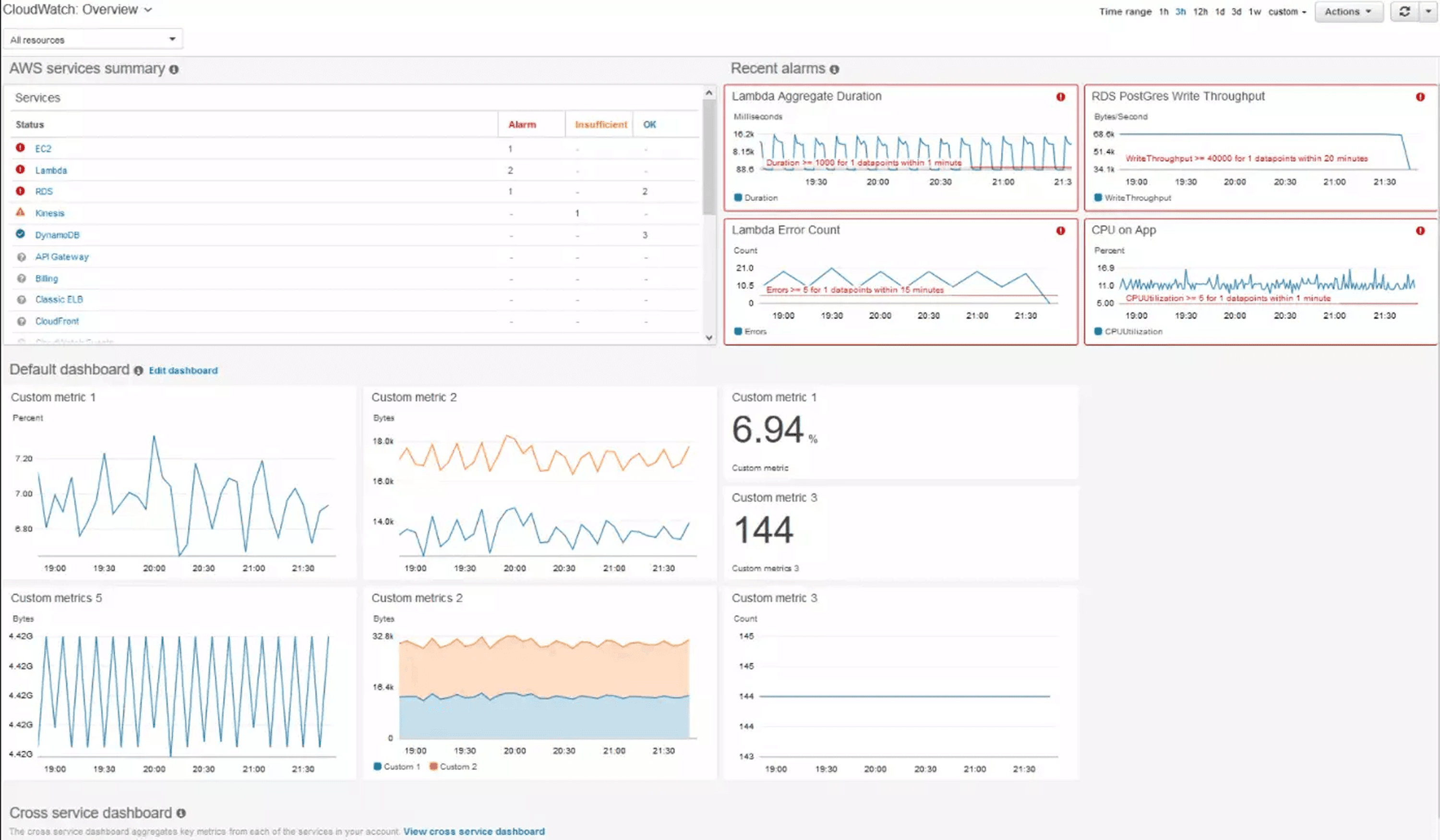This screenshot has width=1440, height=840.
Task: Click the refresh dashboard icon
Action: 1404,12
